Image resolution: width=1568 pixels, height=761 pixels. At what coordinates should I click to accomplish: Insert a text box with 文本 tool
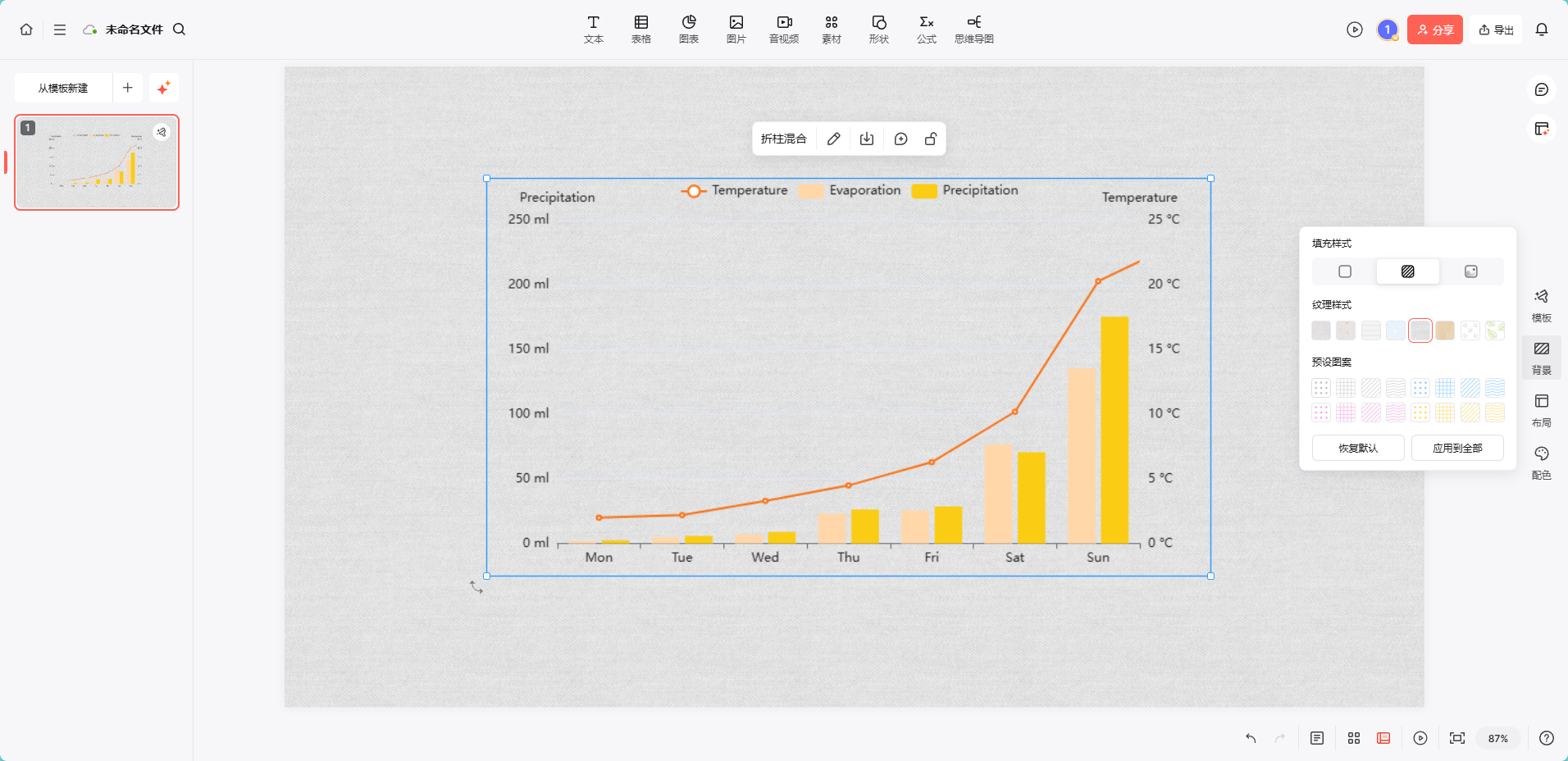click(x=594, y=30)
